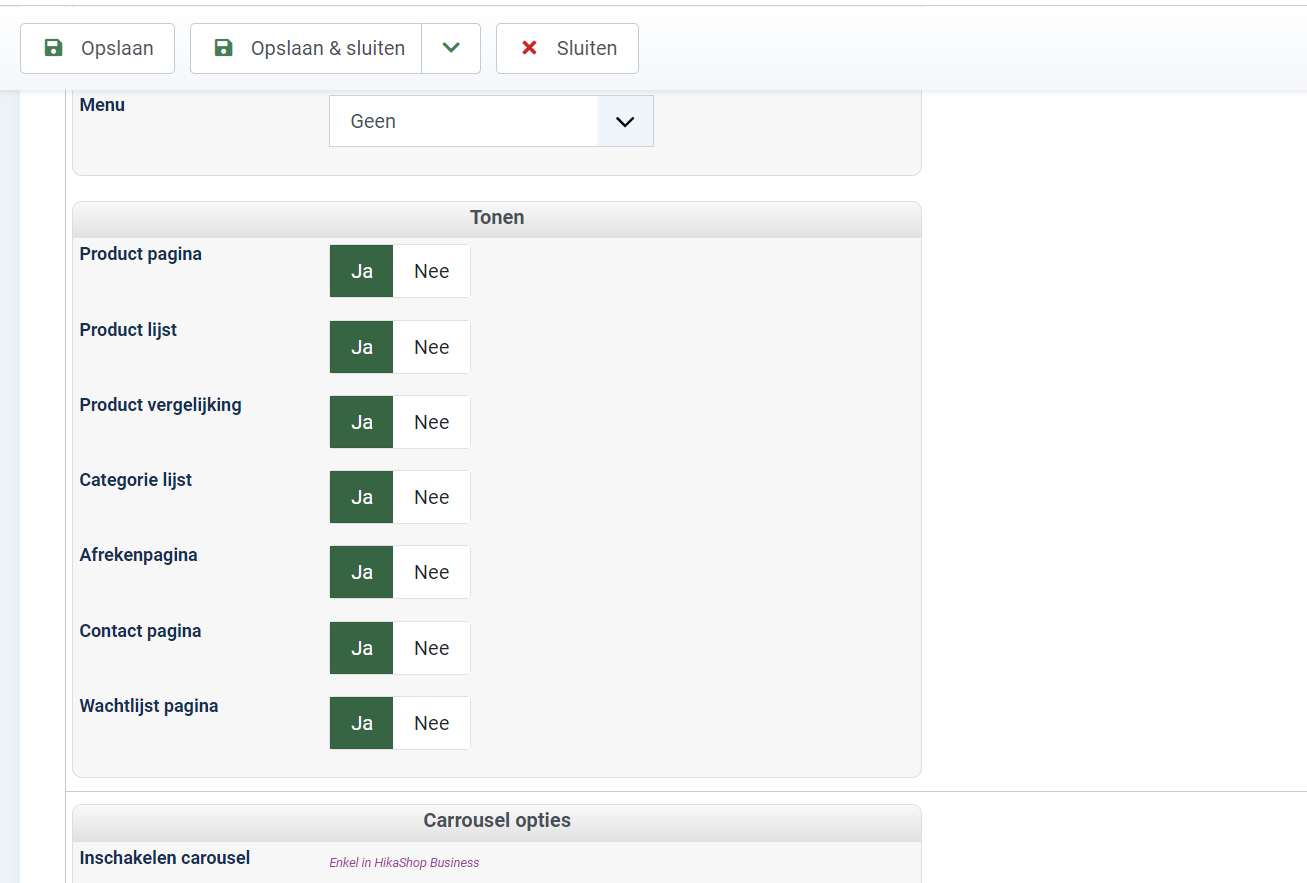Set Product vergelijking to Nee

pyautogui.click(x=432, y=422)
